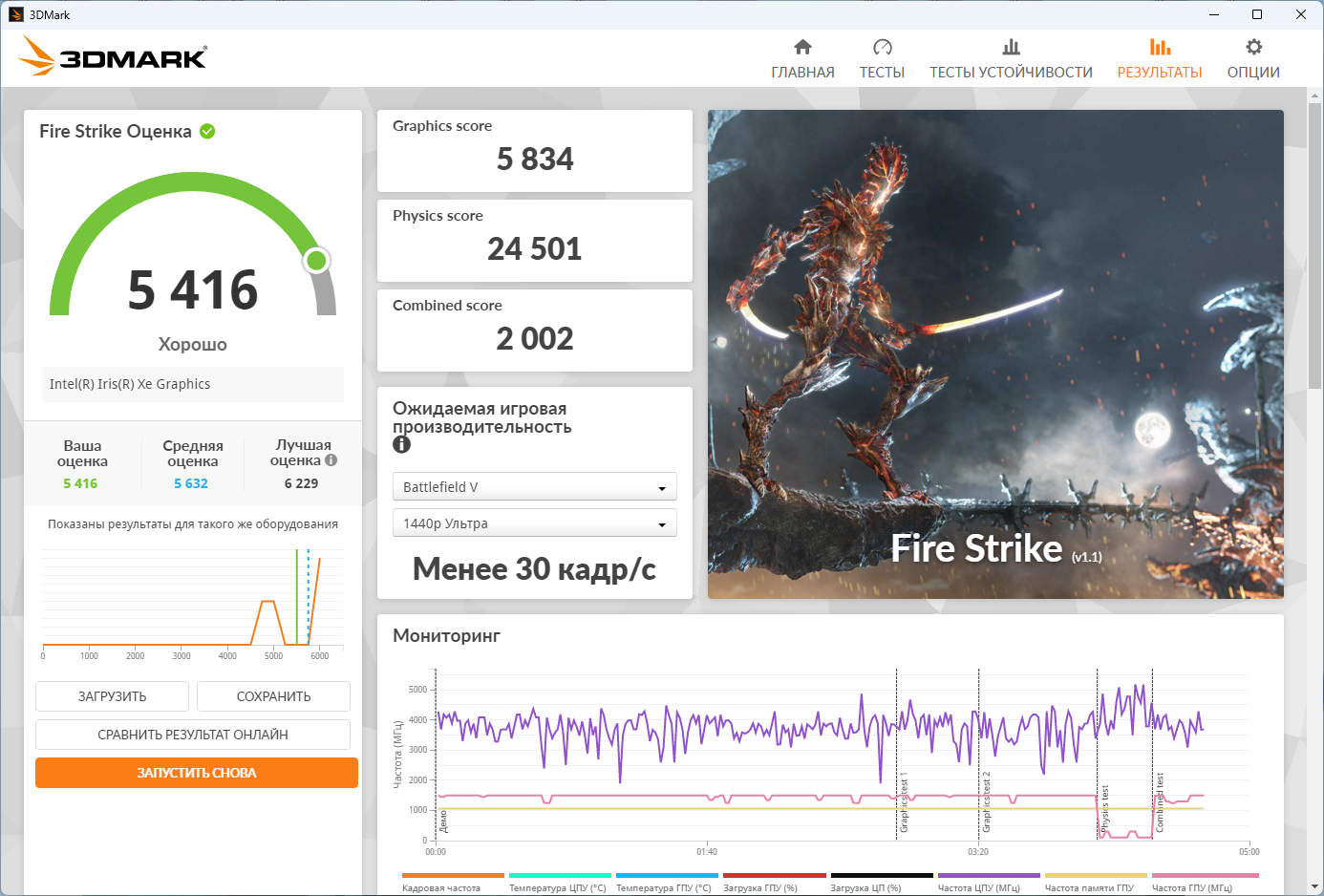Viewport: 1324px width, 896px height.
Task: Open the Home (ГЛАВНАЯ) house icon
Action: [x=802, y=47]
